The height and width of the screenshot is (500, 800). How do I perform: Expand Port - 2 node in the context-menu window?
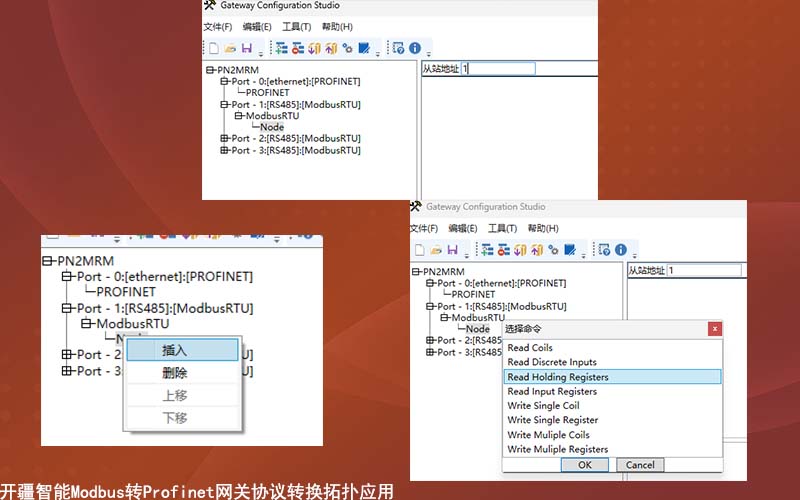66,354
